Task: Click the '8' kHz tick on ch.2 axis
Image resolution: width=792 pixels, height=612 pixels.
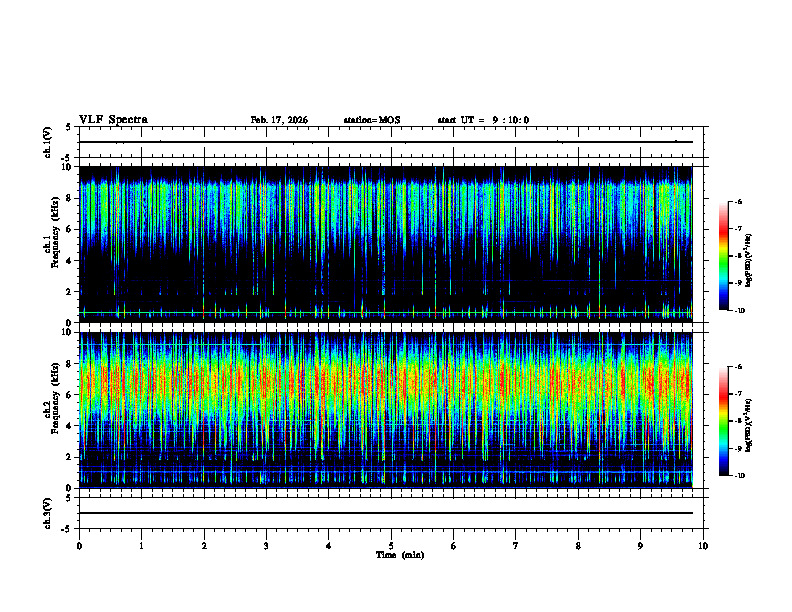Action: coord(70,364)
